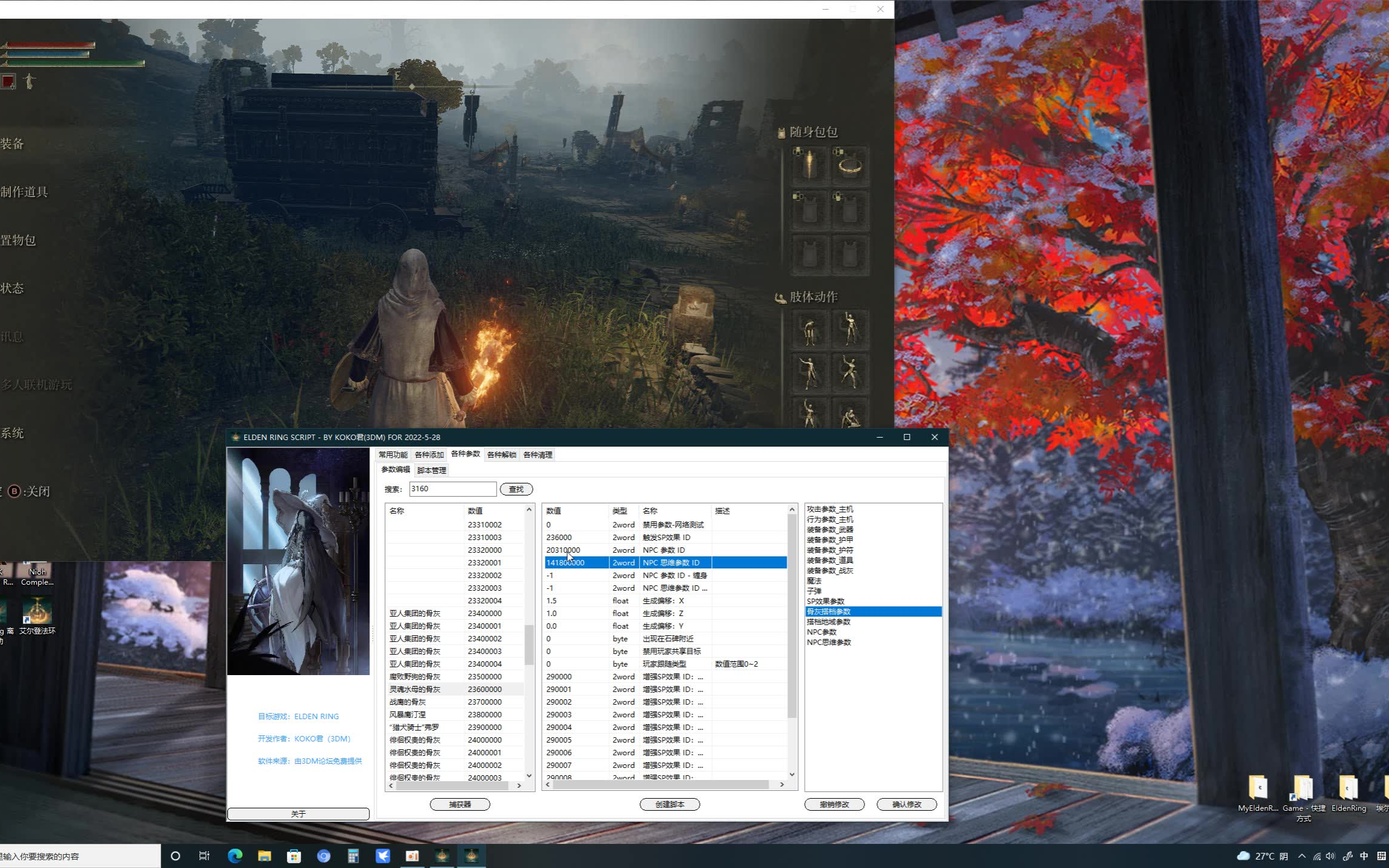Click the volume speaker tray icon

(x=1331, y=856)
